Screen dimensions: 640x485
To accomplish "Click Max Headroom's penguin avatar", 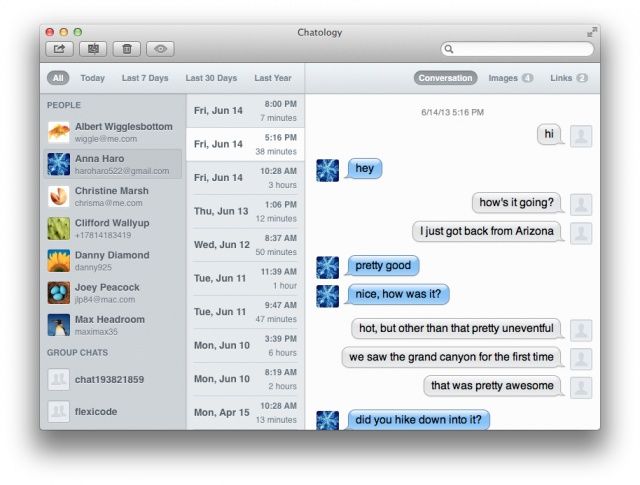I will pyautogui.click(x=58, y=325).
